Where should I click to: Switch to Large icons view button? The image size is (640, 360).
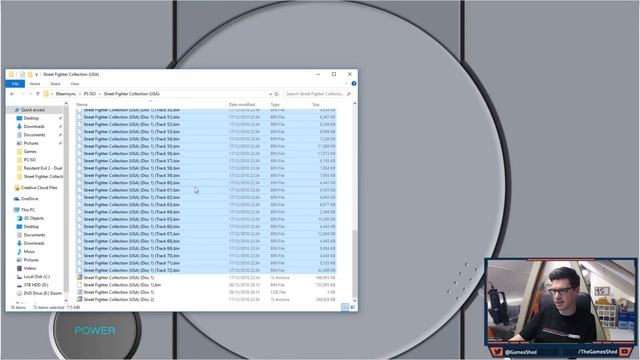tap(353, 307)
